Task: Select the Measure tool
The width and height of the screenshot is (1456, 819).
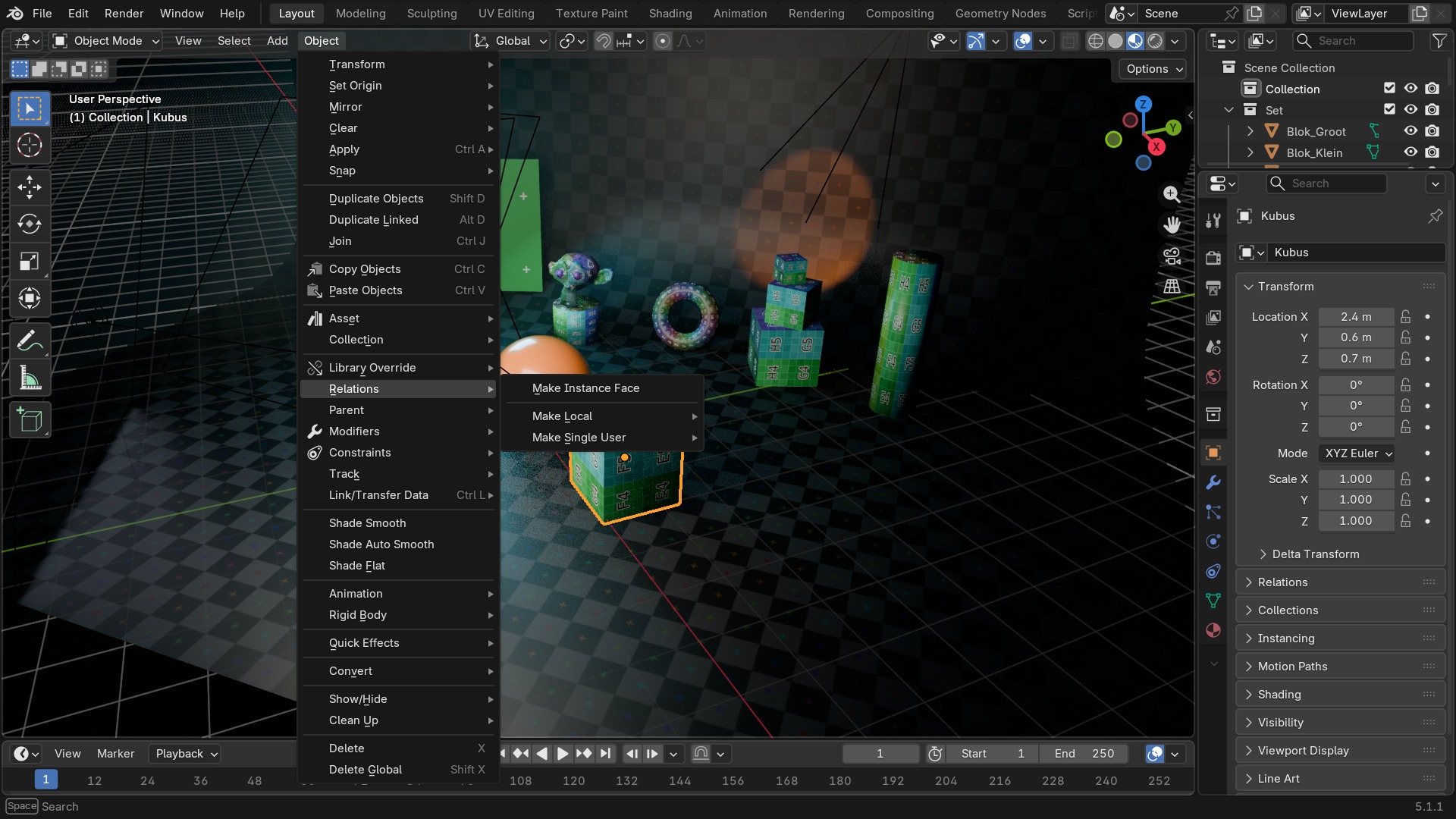Action: click(x=30, y=378)
